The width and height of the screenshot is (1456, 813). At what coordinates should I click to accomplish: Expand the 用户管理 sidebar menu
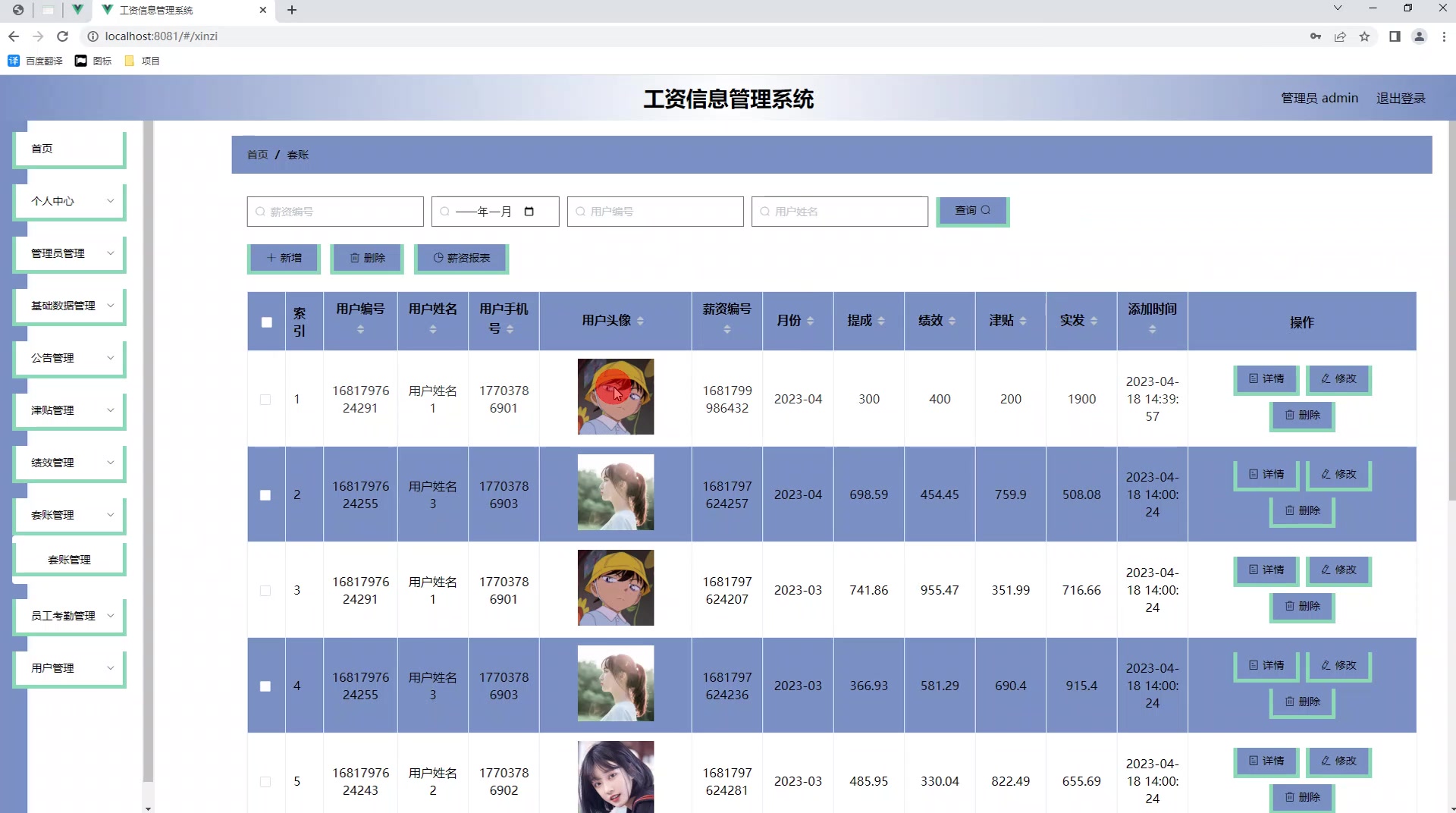coord(68,668)
